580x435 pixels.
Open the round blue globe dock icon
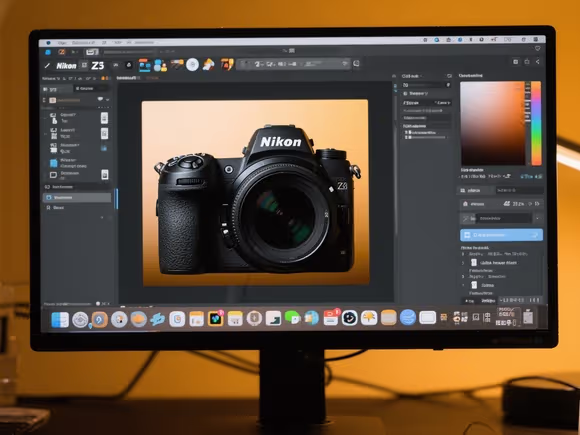408,317
